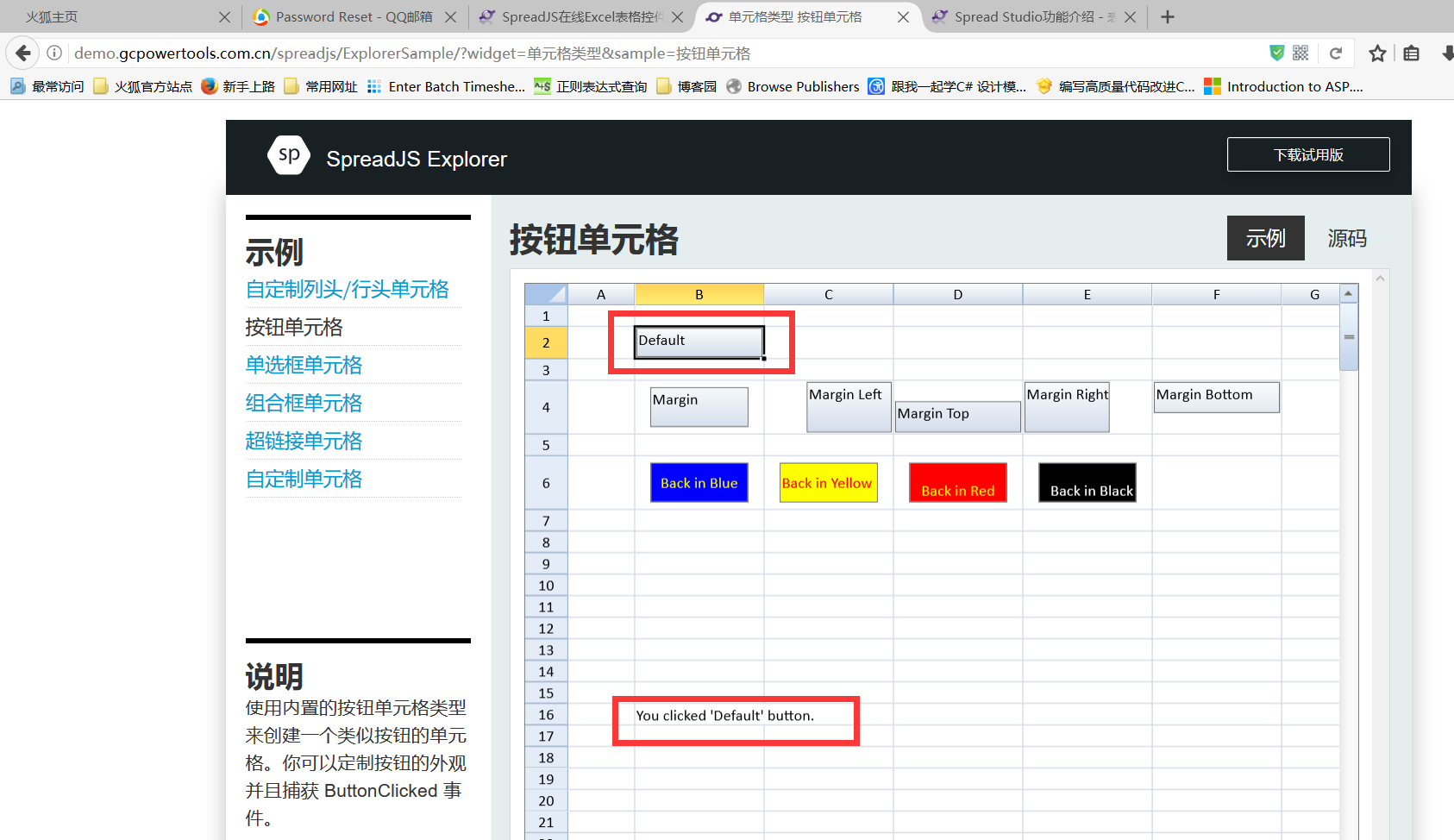Click the browser back arrow button
This screenshot has height=840, width=1454.
click(23, 53)
